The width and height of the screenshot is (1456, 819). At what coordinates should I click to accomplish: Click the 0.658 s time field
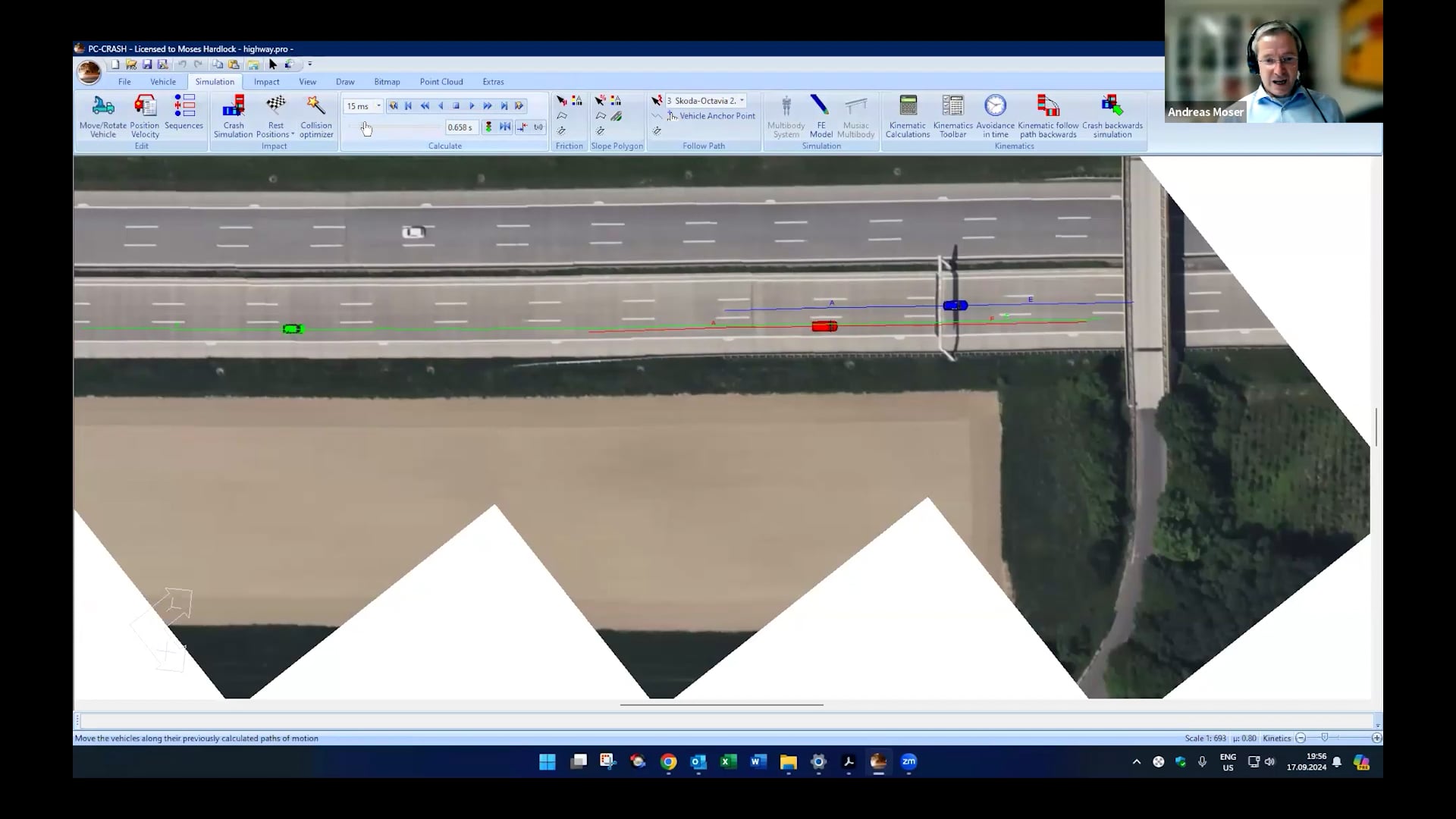(x=461, y=127)
